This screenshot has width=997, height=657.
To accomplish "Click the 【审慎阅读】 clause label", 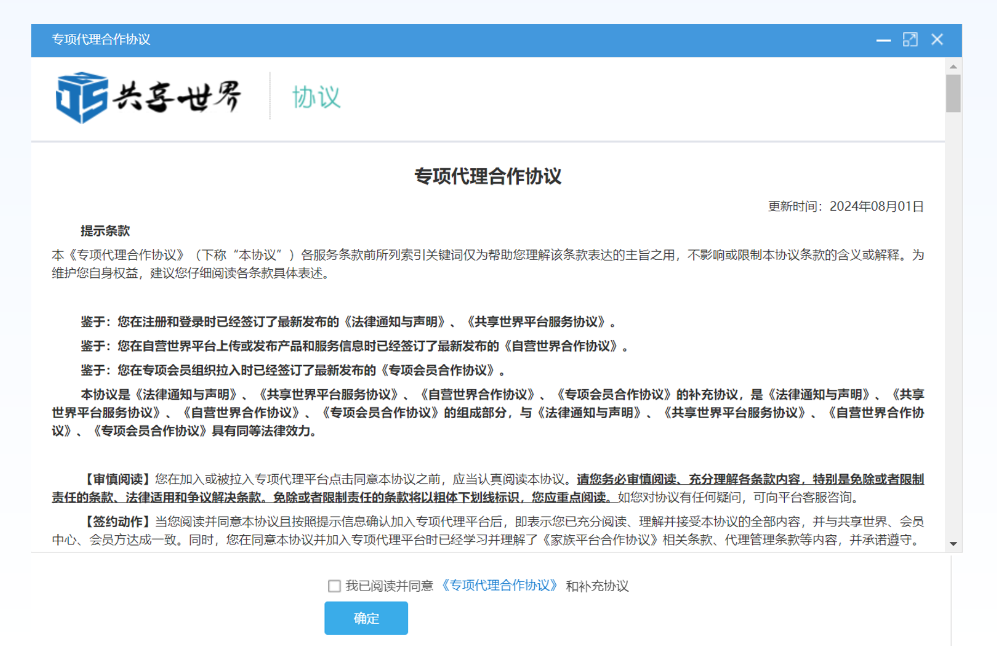I will point(117,479).
